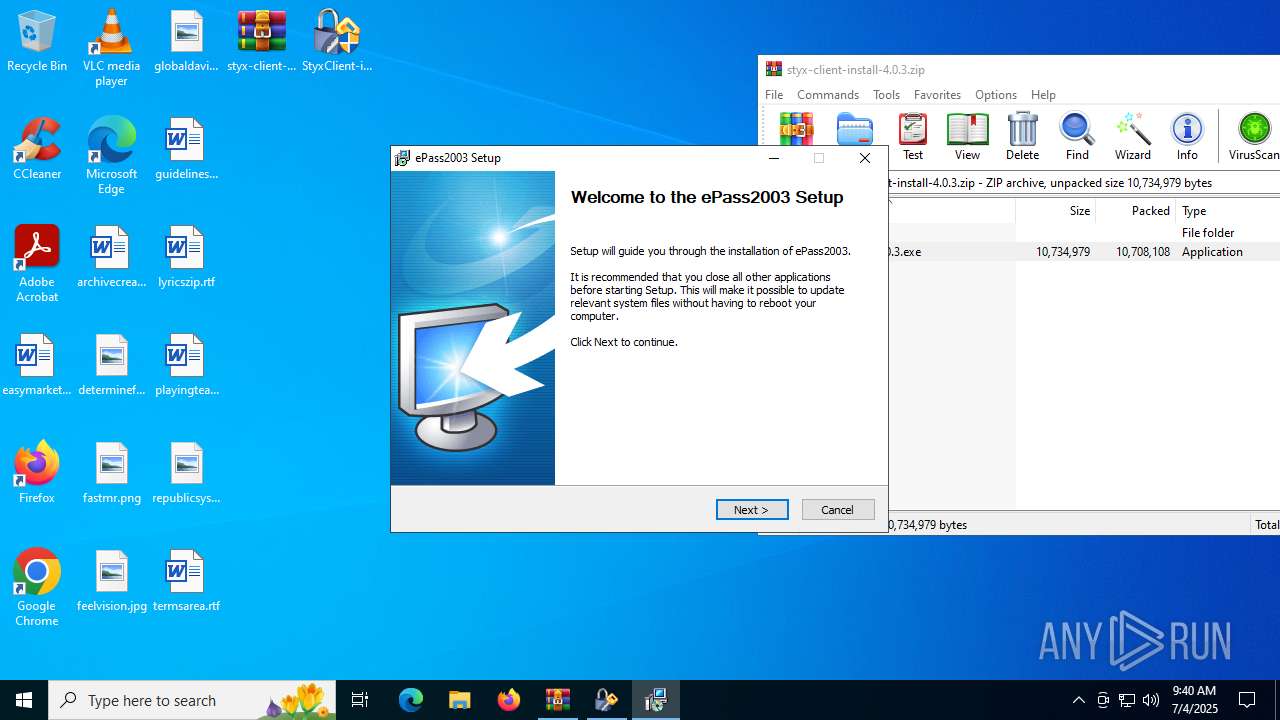The width and height of the screenshot is (1280, 720).
Task: Open network status in system tray
Action: [1127, 700]
